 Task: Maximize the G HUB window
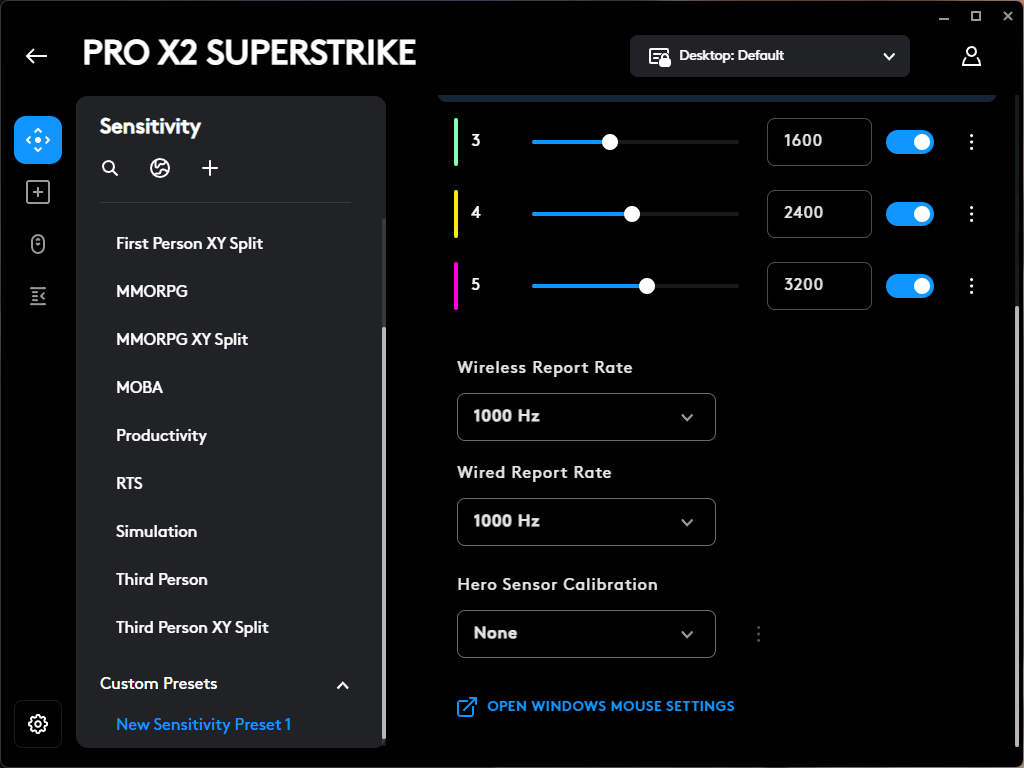tap(976, 16)
